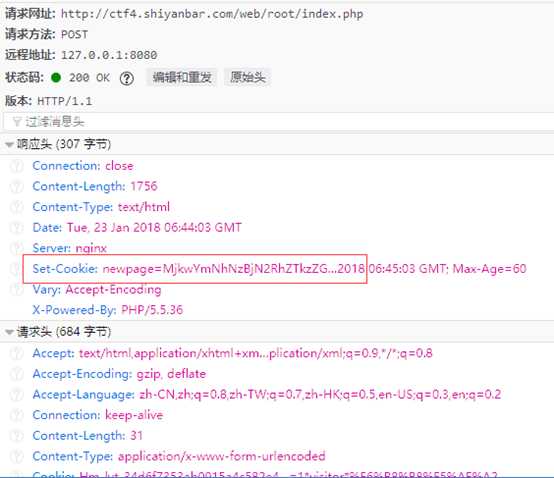The width and height of the screenshot is (554, 478).
Task: Collapse the 请求头 (684 字节) section
Action: pos(9,332)
